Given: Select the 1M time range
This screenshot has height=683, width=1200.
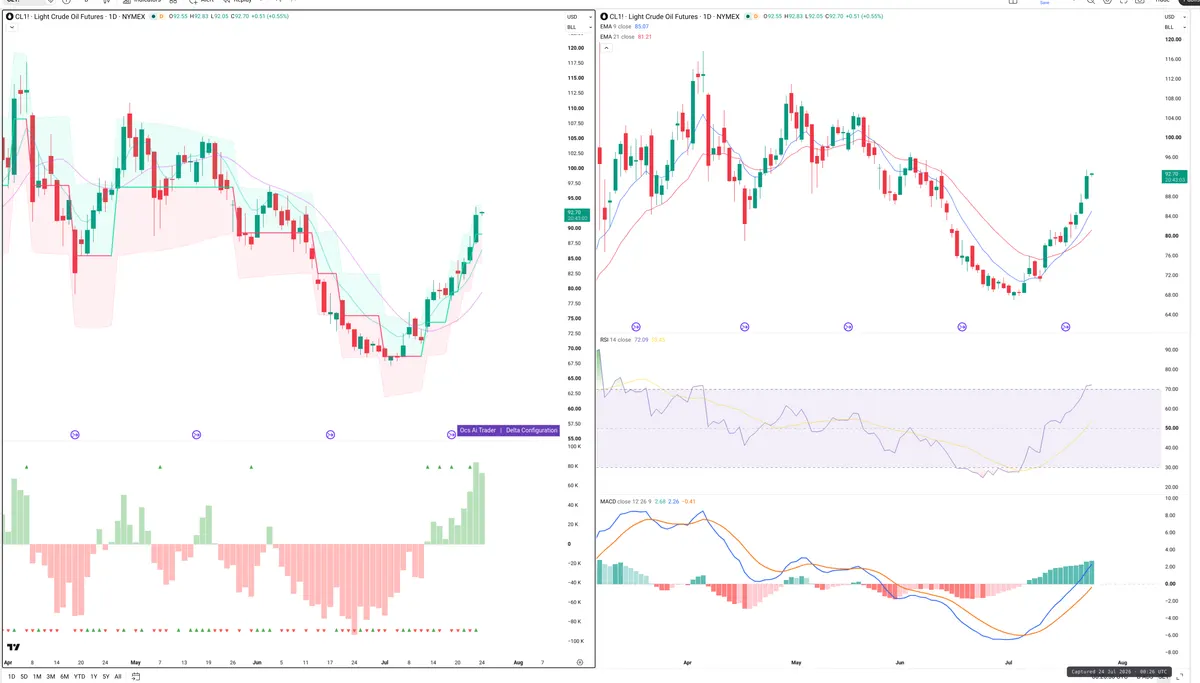Looking at the screenshot, I should [37, 676].
